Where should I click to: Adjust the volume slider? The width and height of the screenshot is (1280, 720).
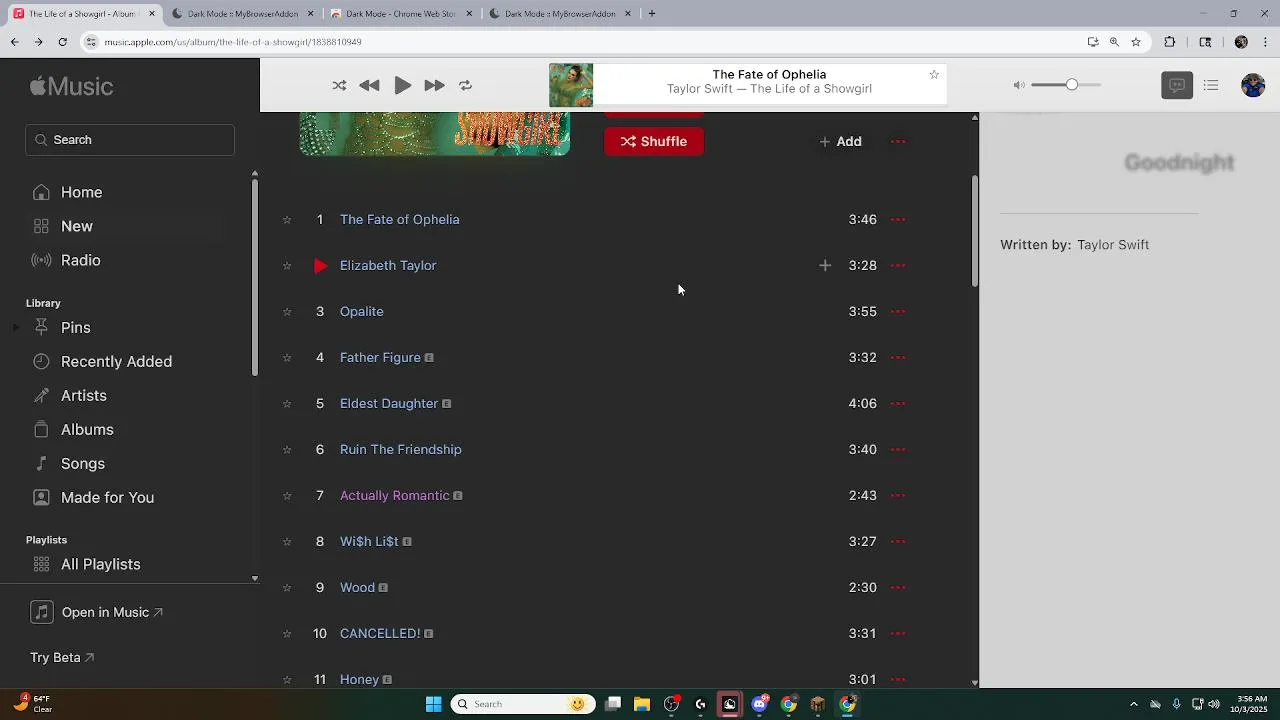[1066, 85]
